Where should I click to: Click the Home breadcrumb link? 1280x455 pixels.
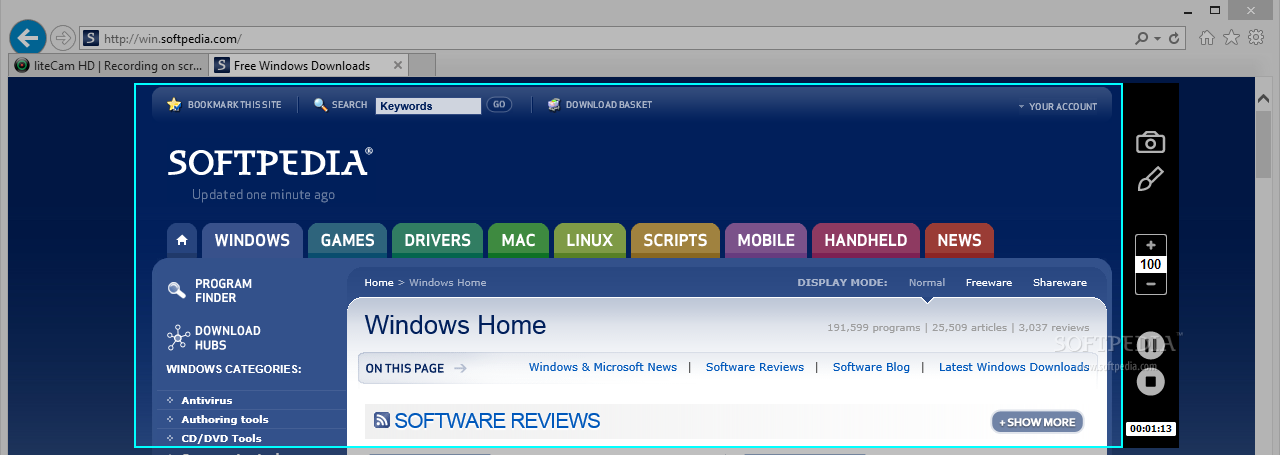(x=379, y=283)
